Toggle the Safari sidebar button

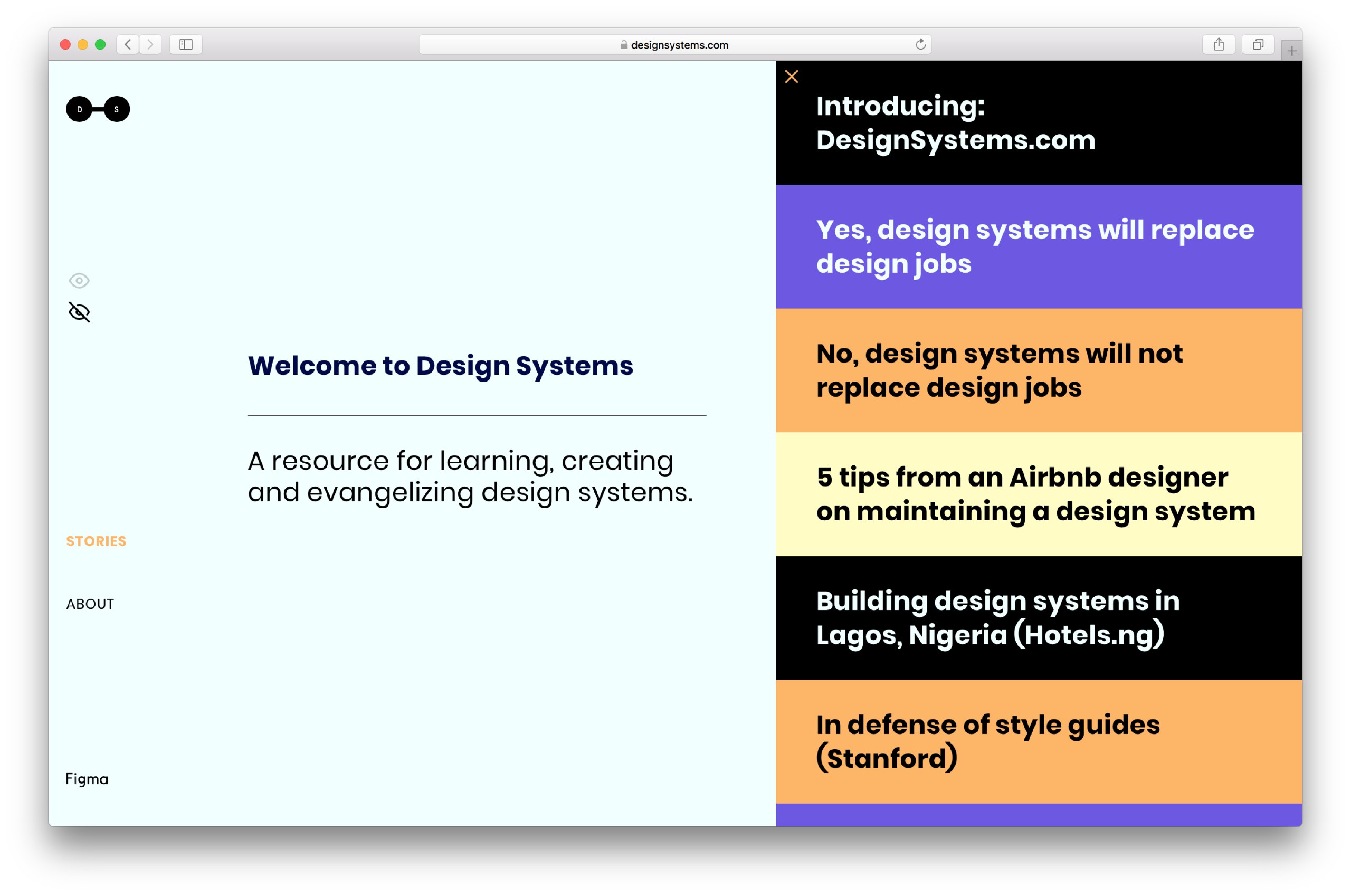tap(186, 44)
